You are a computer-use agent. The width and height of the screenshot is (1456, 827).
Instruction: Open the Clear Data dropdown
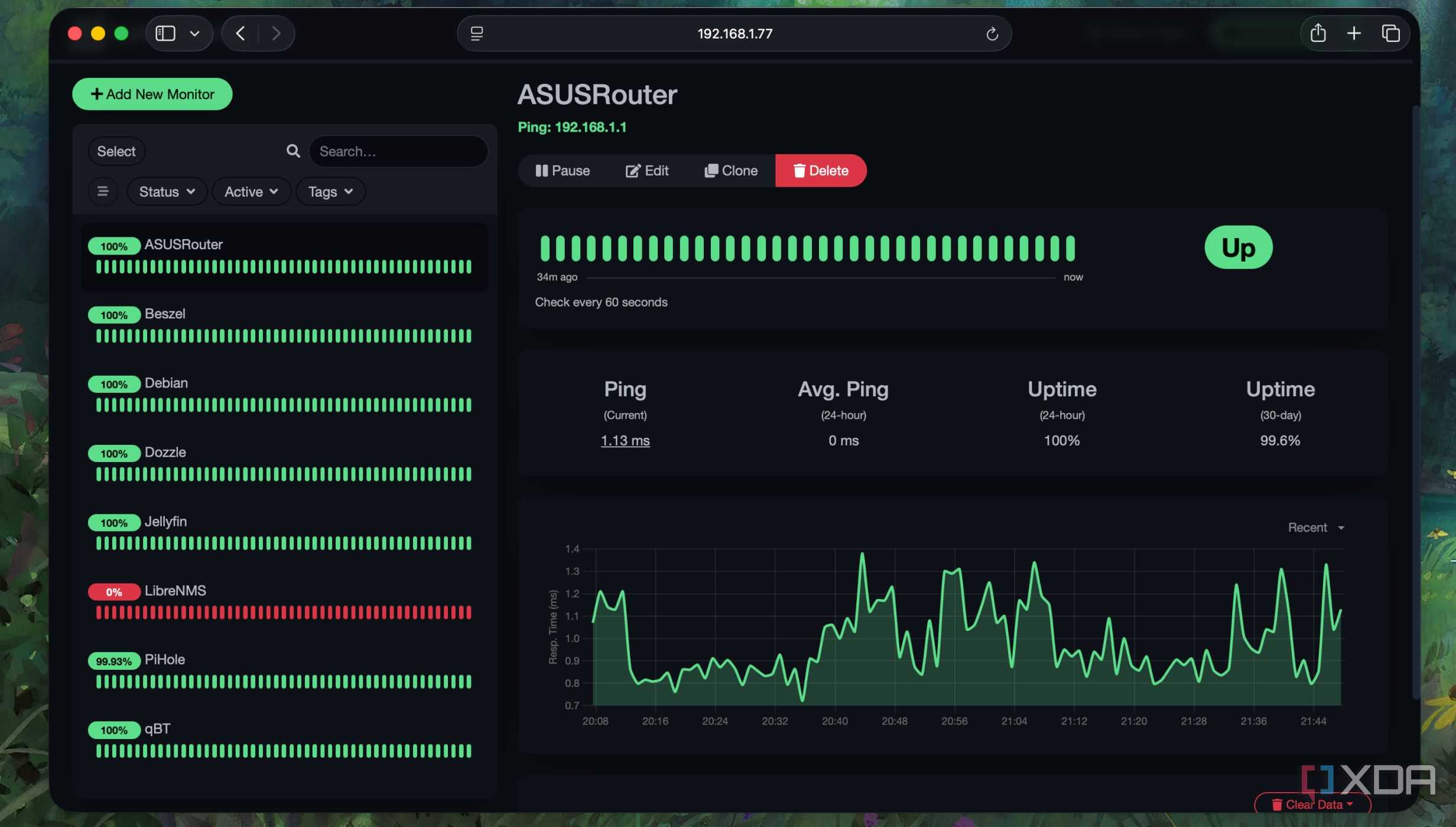[1312, 805]
